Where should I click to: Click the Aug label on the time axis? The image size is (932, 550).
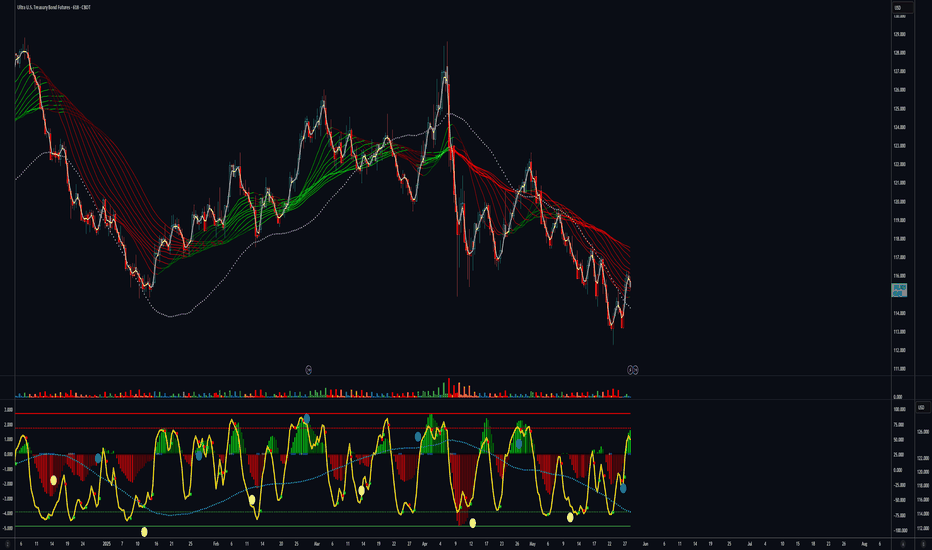864,543
